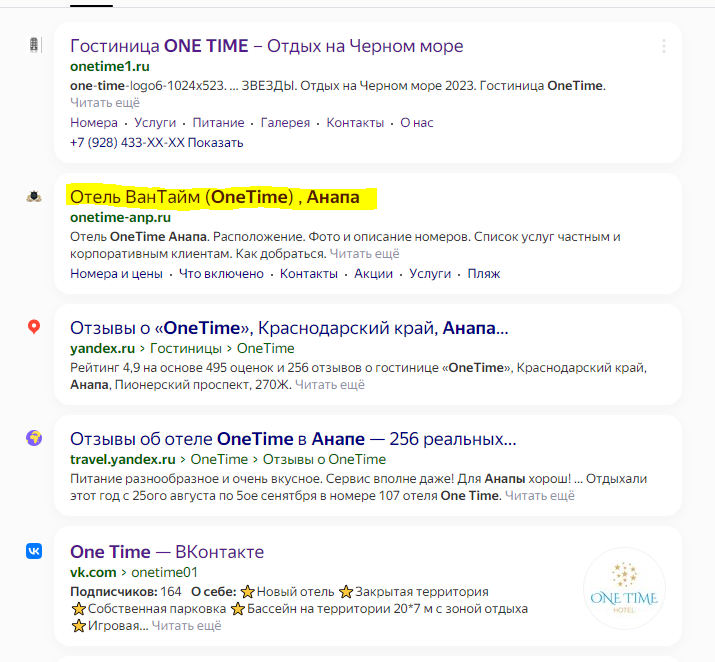Open the 'Питание' sitelink
The width and height of the screenshot is (715, 662).
pyautogui.click(x=218, y=123)
